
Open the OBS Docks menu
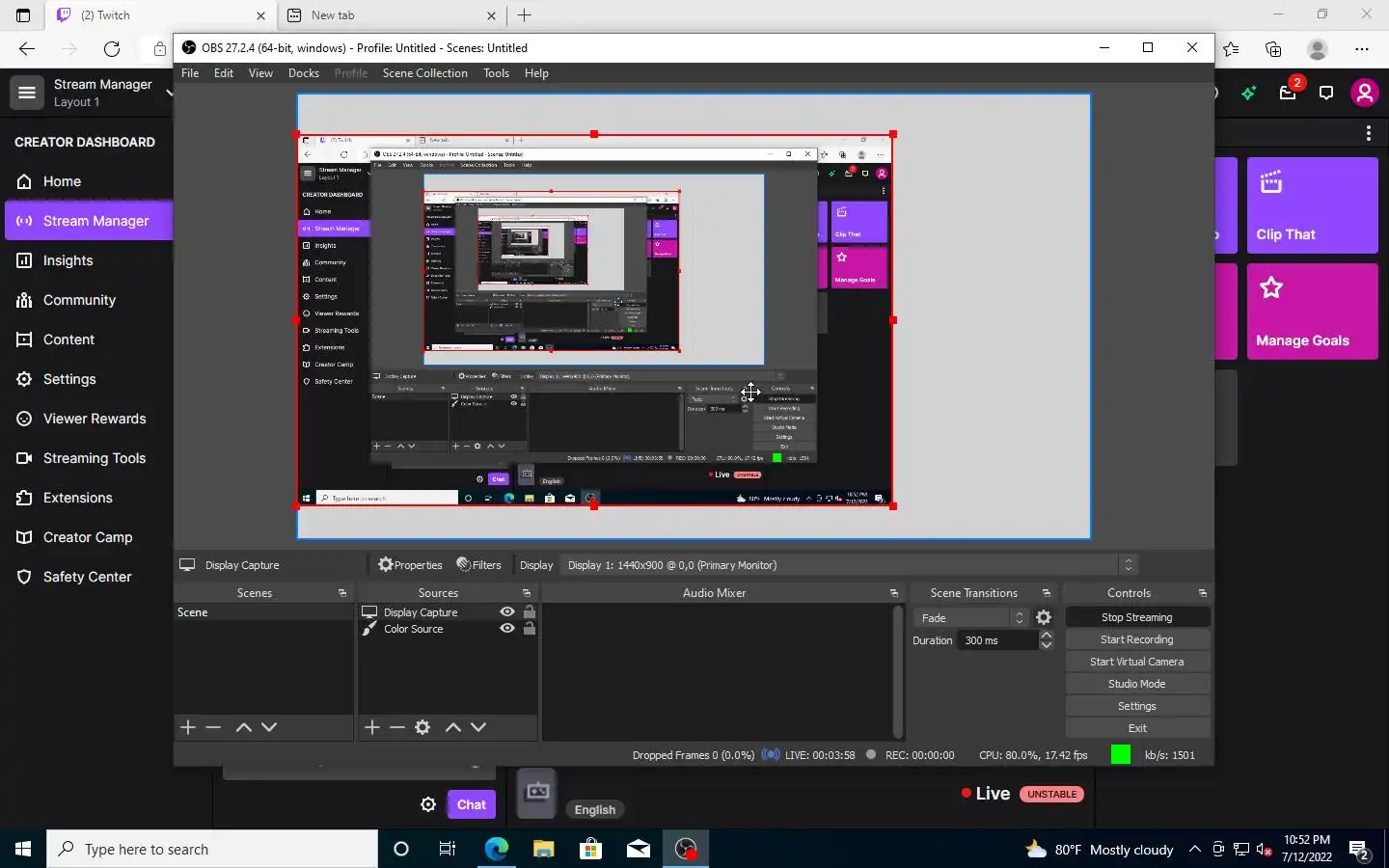pyautogui.click(x=304, y=73)
